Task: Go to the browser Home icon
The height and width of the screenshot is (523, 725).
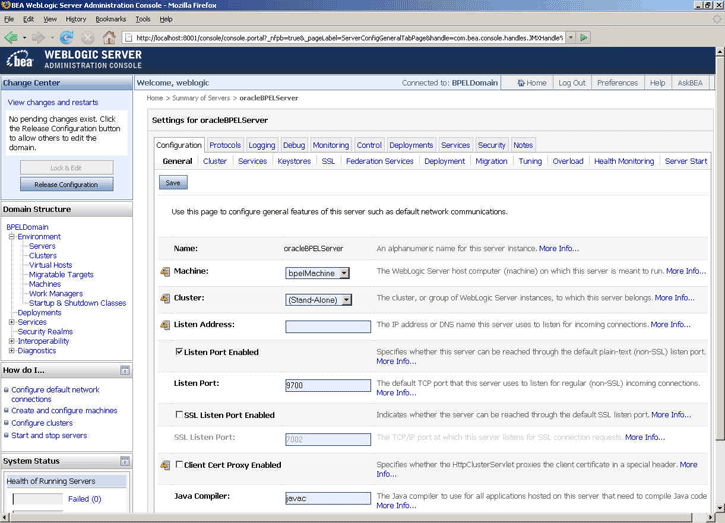Action: pos(109,37)
